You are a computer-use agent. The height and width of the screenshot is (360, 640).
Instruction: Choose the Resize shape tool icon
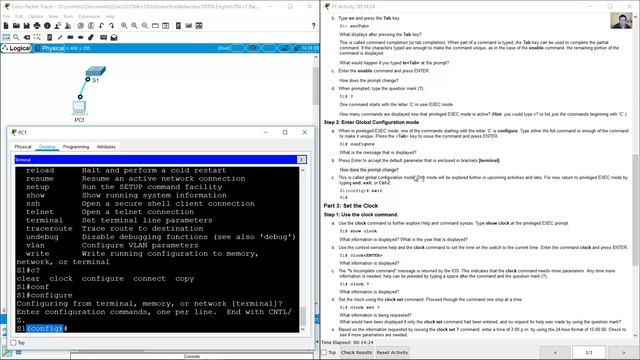coord(37,37)
